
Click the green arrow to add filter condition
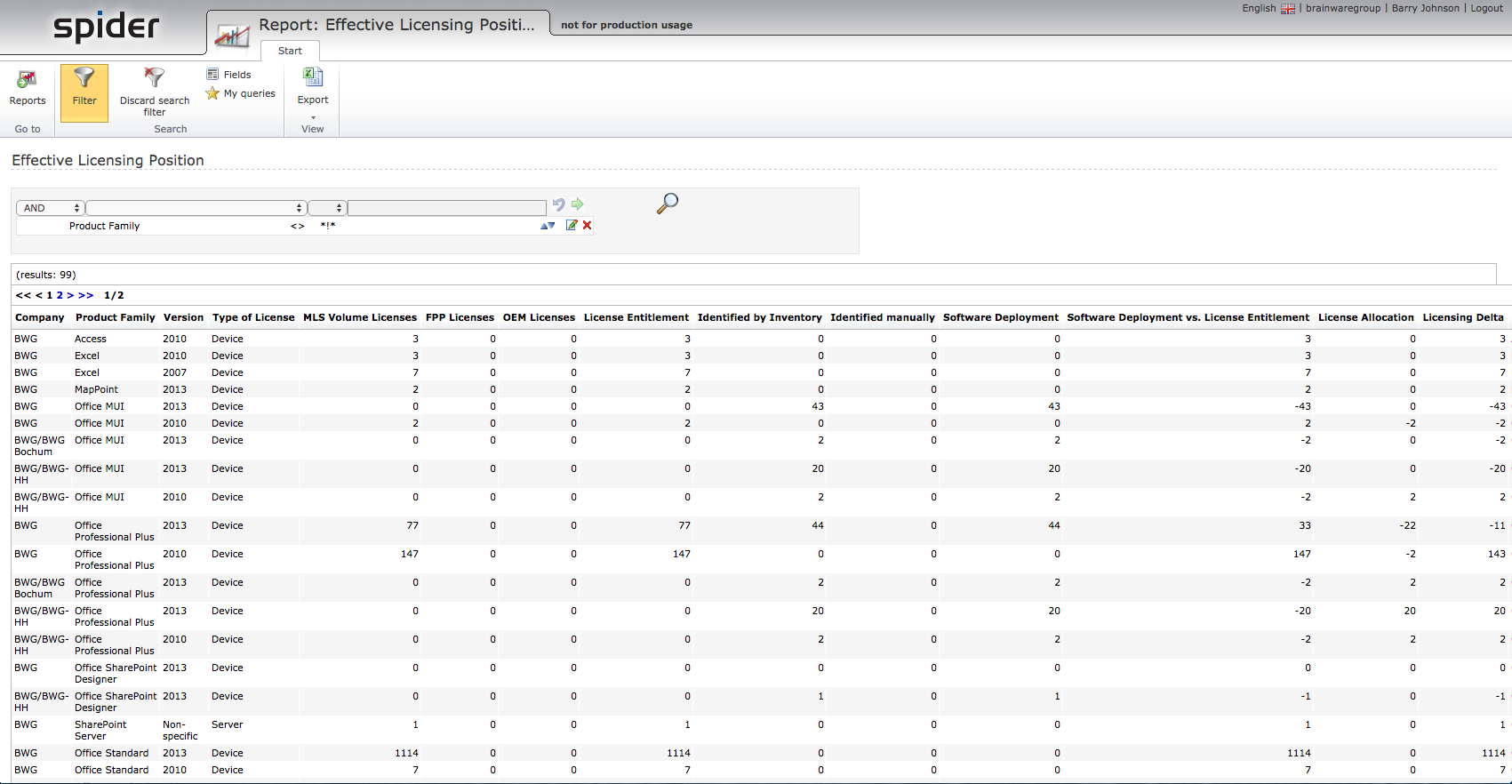(578, 204)
